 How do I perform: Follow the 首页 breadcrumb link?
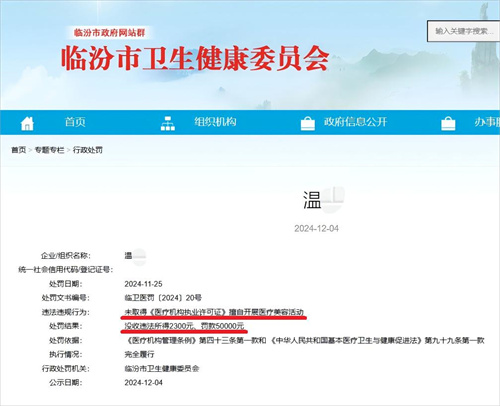pyautogui.click(x=18, y=150)
